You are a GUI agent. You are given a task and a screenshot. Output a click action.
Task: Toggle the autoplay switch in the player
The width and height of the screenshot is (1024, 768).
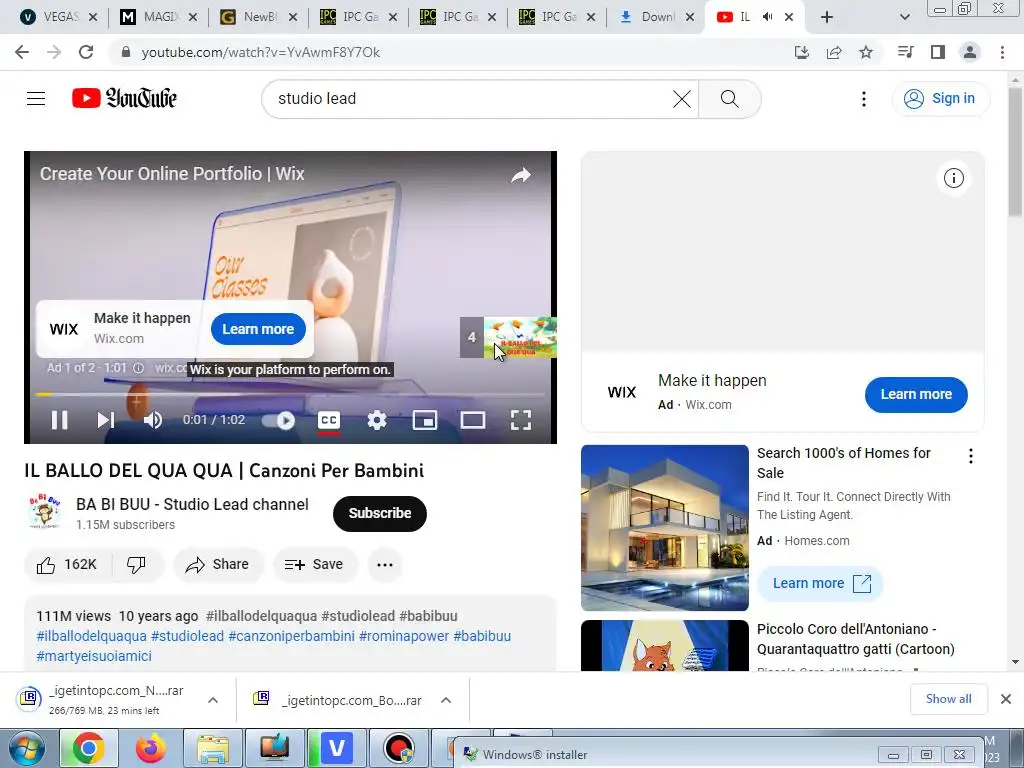point(279,421)
